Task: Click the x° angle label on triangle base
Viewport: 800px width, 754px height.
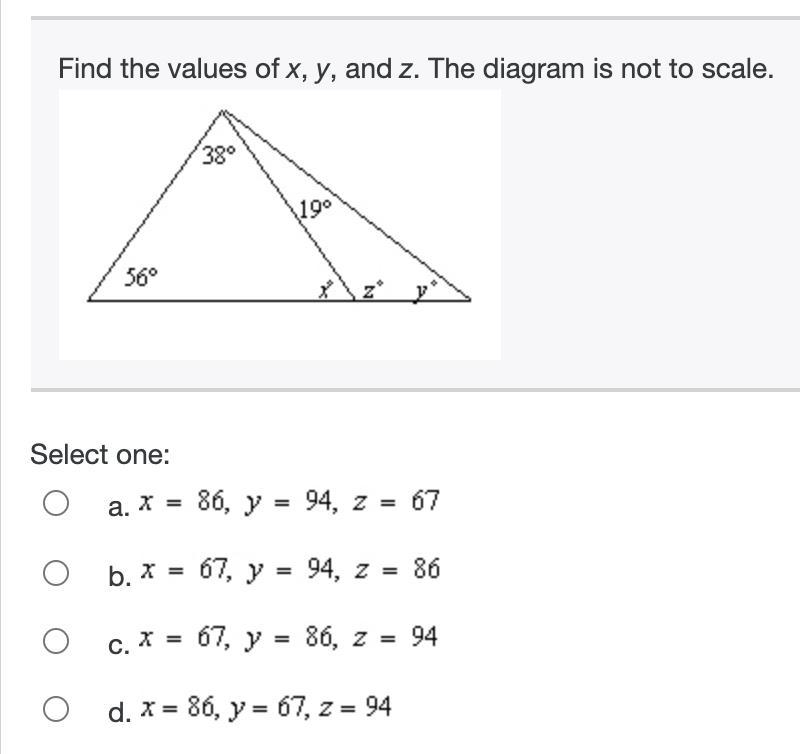Action: coord(326,290)
